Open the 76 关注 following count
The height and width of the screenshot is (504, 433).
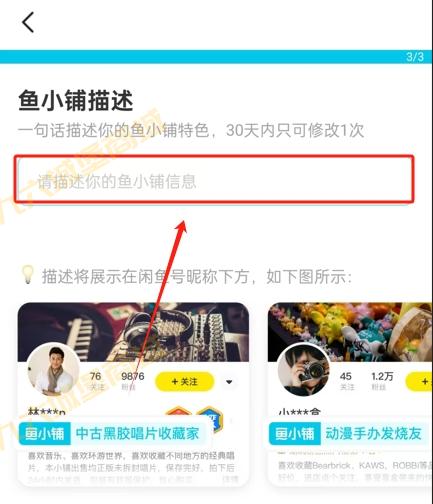[96, 381]
